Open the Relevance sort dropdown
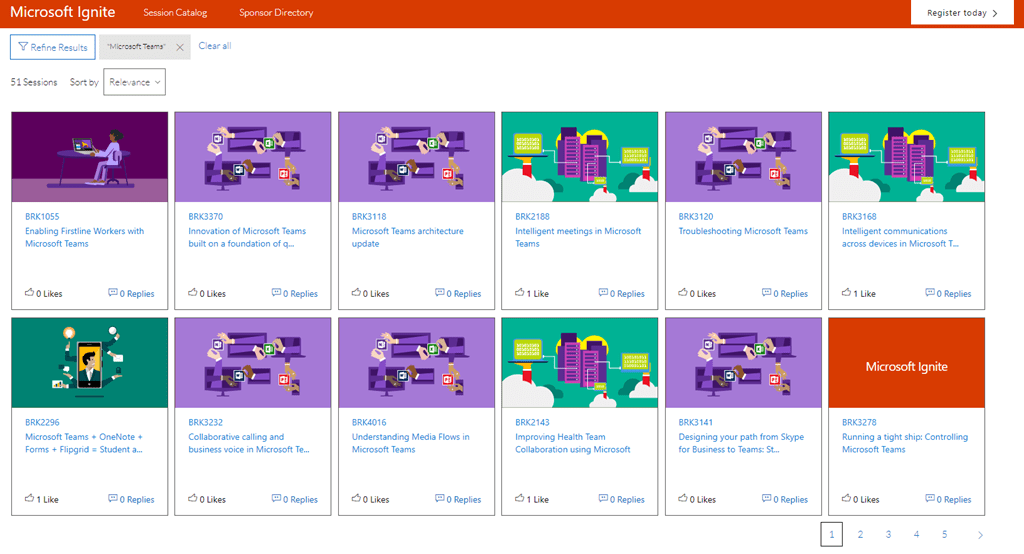 pos(135,82)
